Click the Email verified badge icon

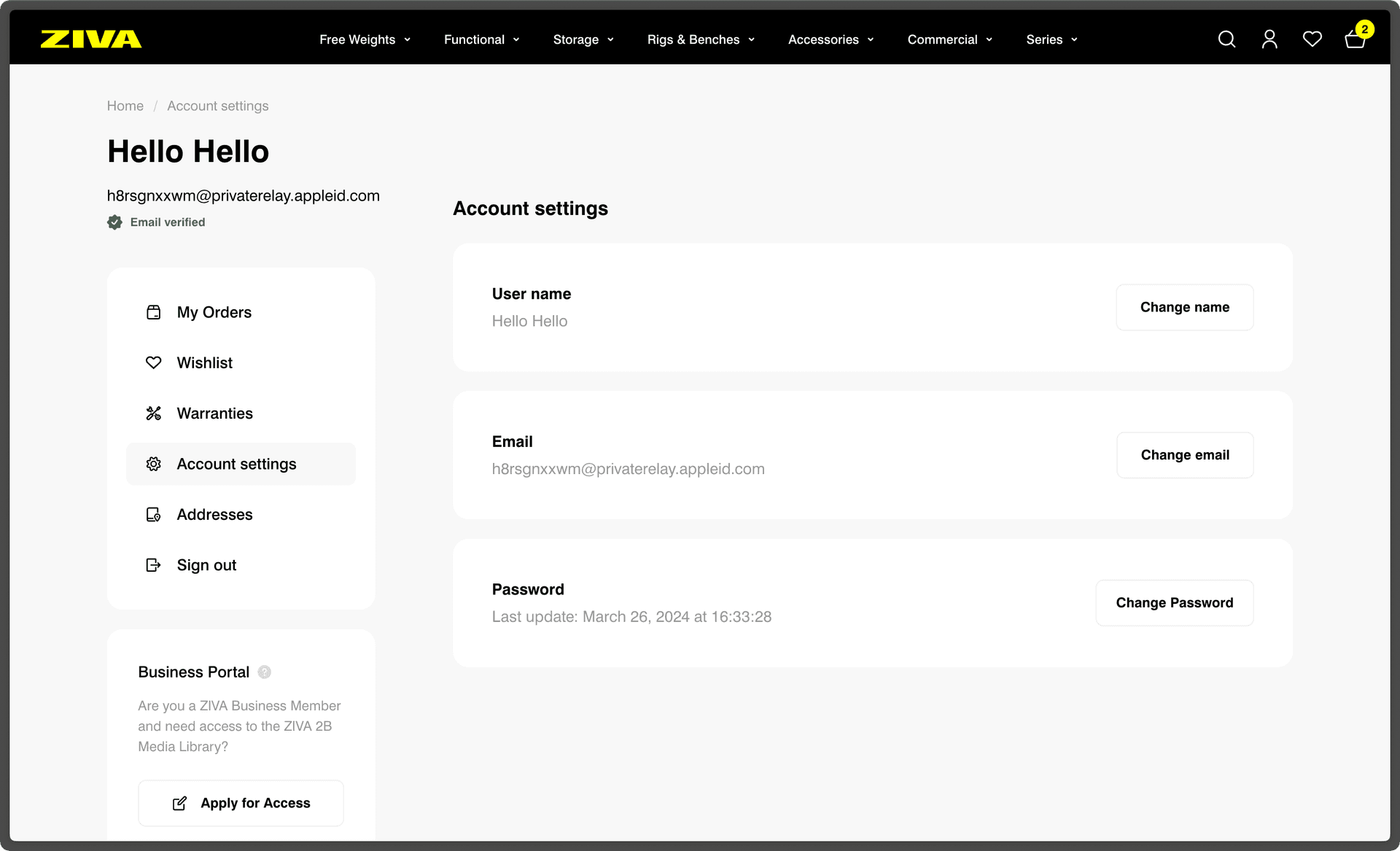pyautogui.click(x=115, y=222)
